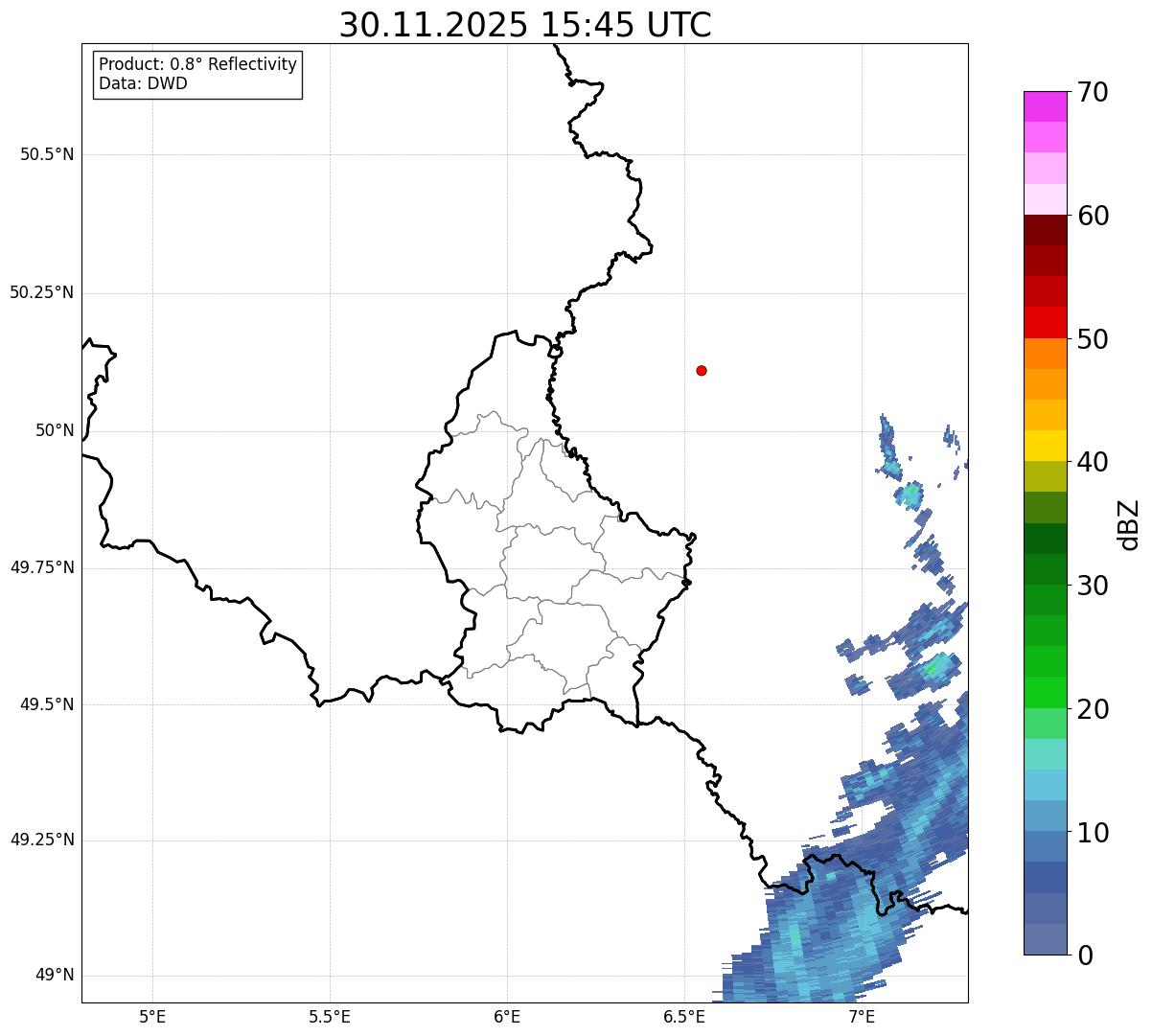This screenshot has width=1152, height=1036.
Task: Click the '50.25°N' latitude label
Action: tap(42, 292)
